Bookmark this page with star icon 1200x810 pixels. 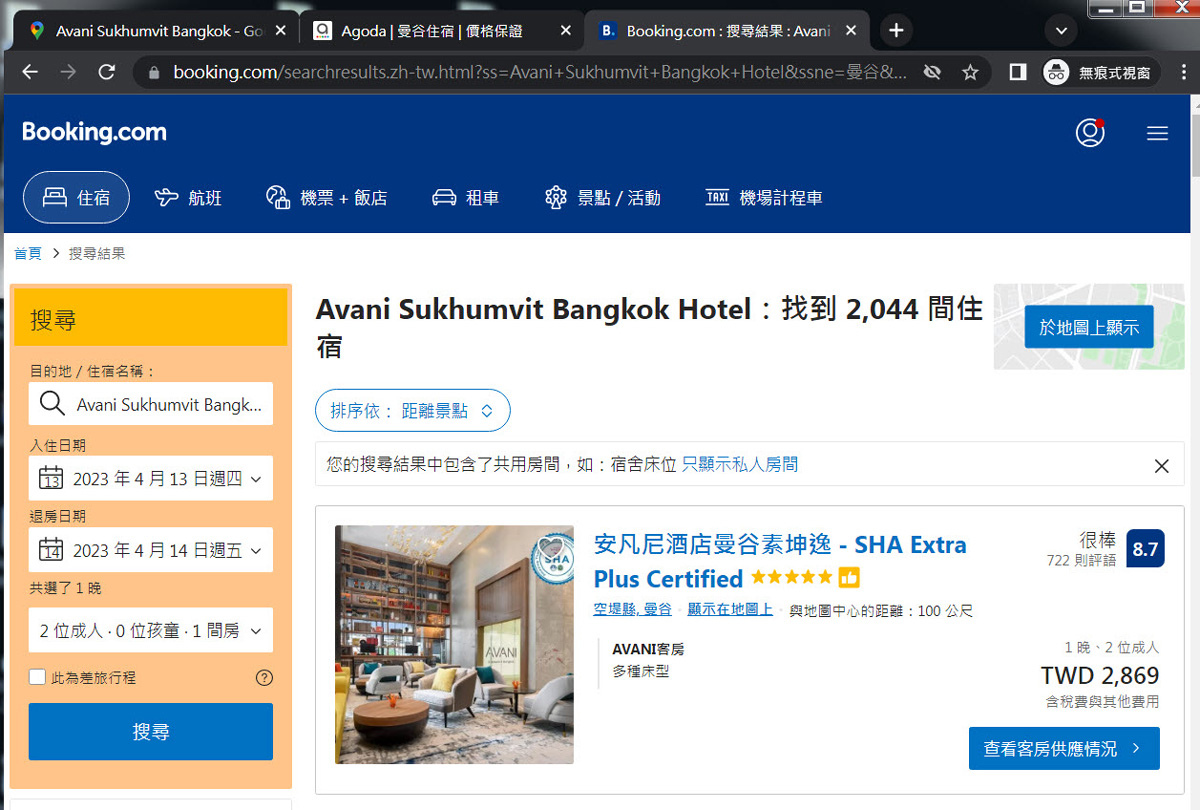(970, 72)
